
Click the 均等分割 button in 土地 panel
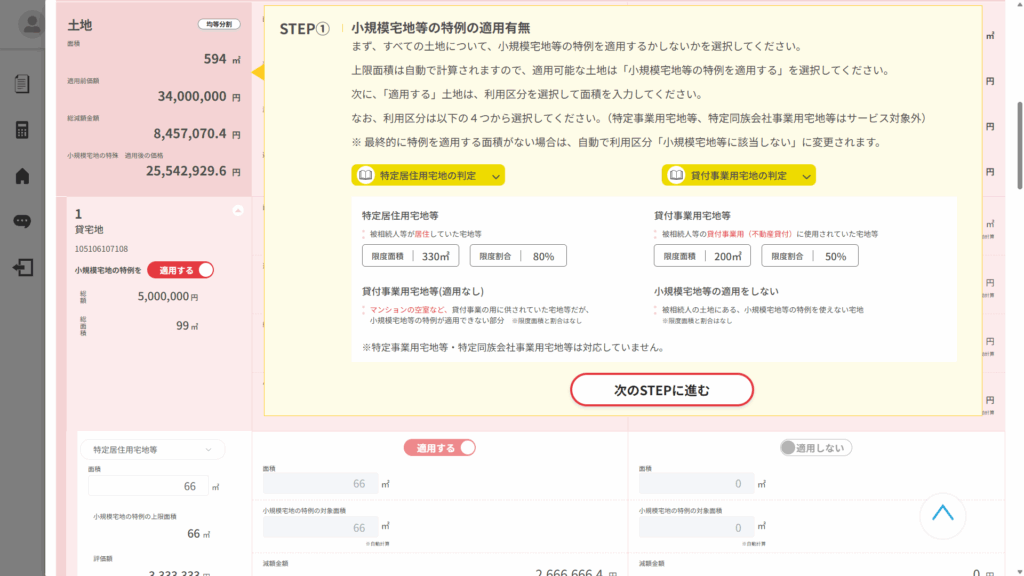(218, 24)
